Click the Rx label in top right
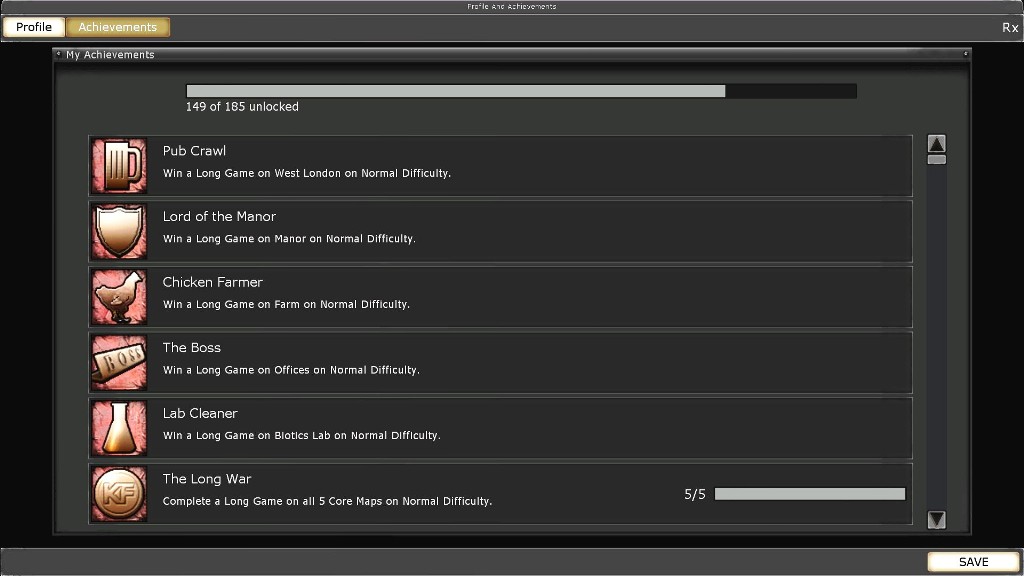The image size is (1024, 576). pos(1010,28)
